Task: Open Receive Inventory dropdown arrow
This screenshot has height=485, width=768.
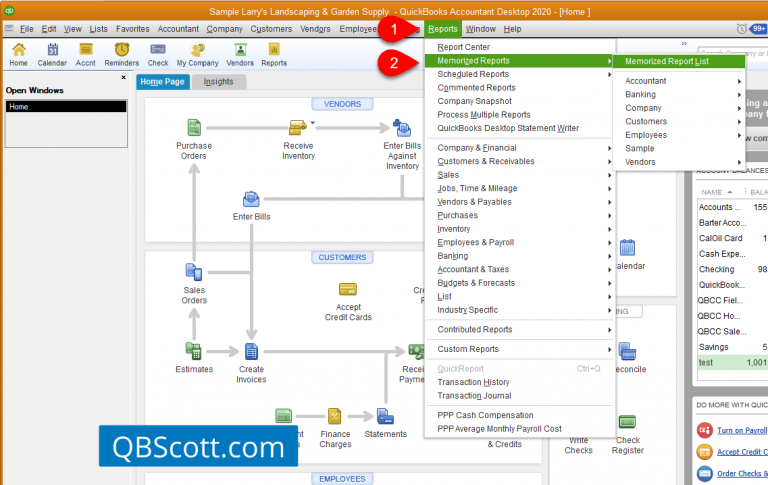Action: pos(312,122)
